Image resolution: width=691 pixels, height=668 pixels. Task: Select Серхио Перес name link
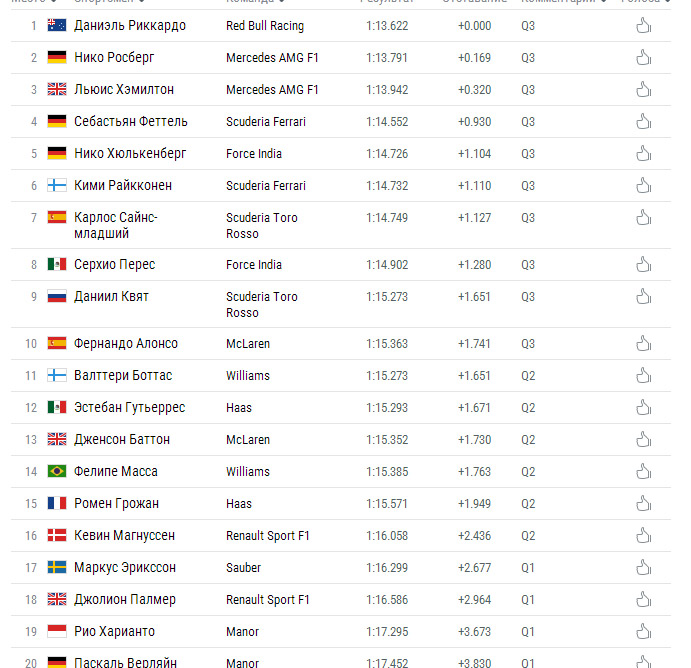(115, 264)
